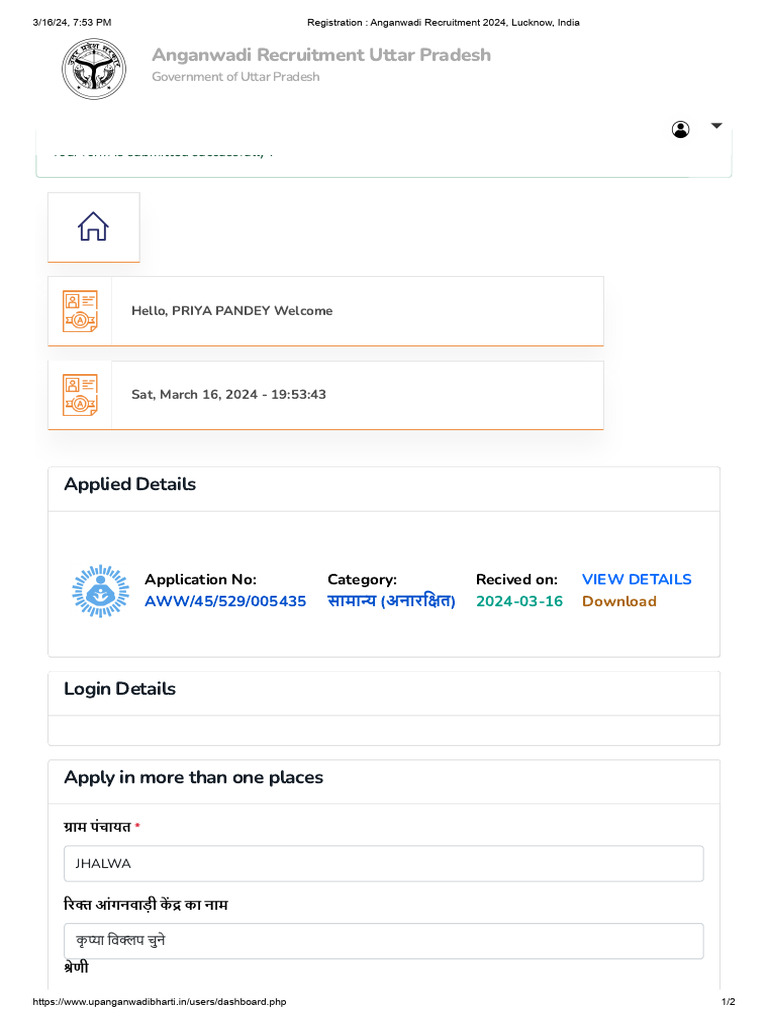Click the श्रेणी label
The image size is (768, 1024).
pyautogui.click(x=76, y=967)
